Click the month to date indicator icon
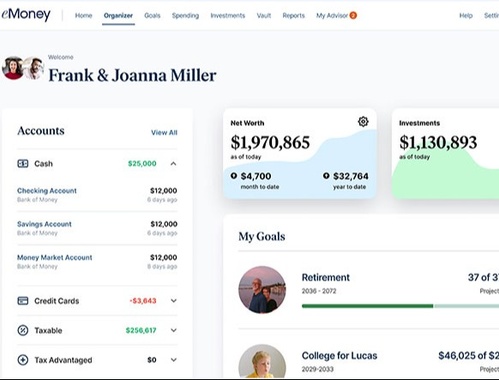The image size is (499, 380). [234, 176]
